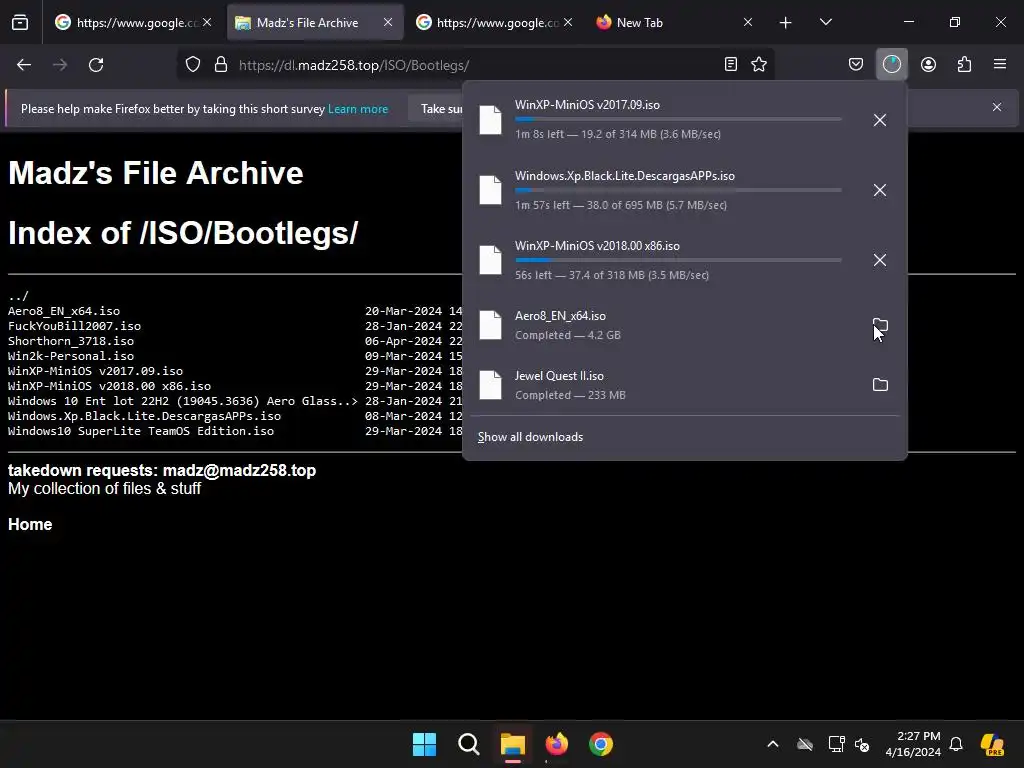This screenshot has height=768, width=1024.
Task: Download FuckYouBill2007.iso link
Action: tap(74, 326)
